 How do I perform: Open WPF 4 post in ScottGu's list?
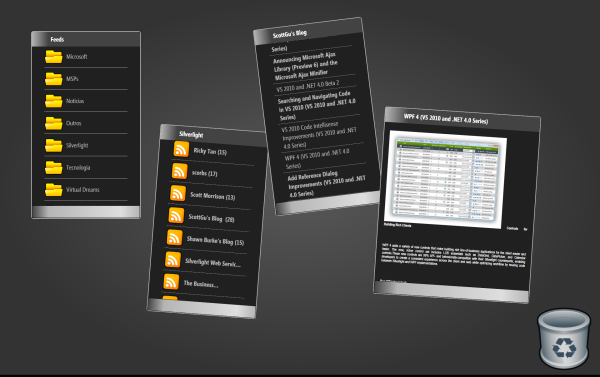317,158
